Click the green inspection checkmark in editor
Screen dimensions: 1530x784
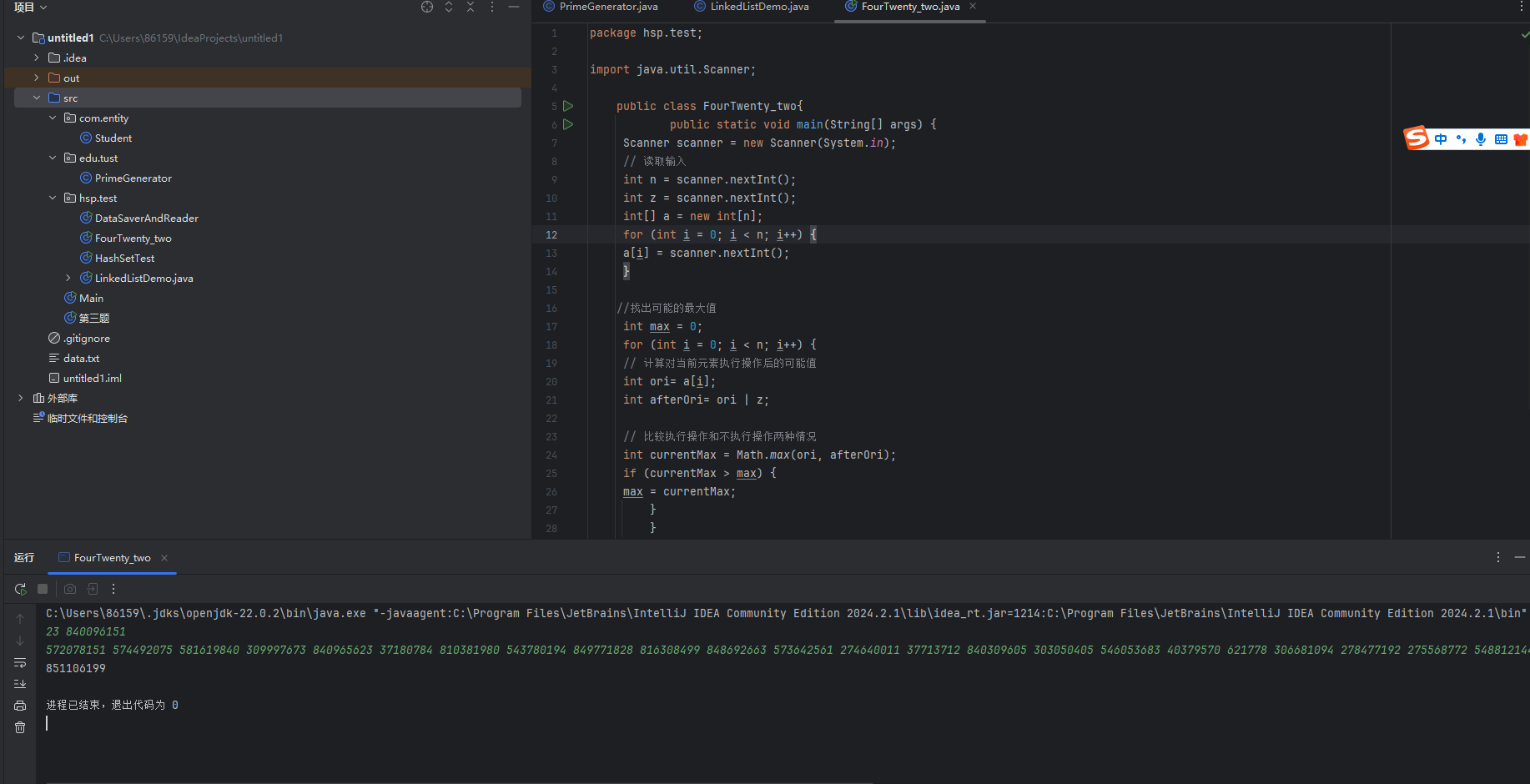tap(1525, 34)
